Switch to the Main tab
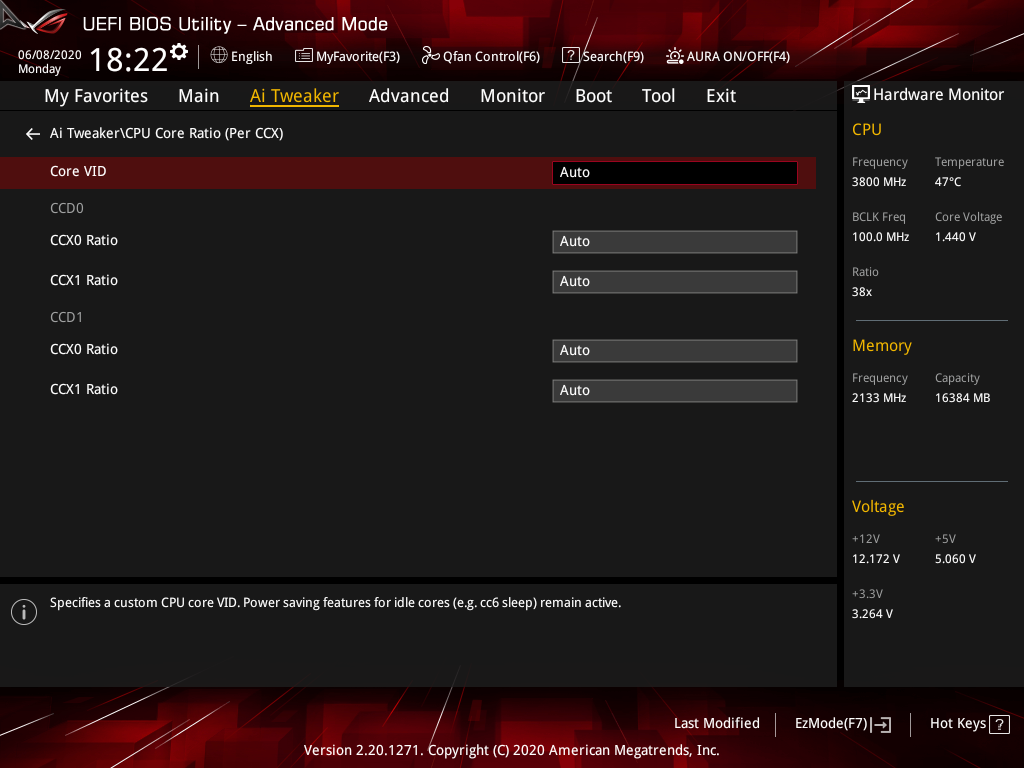This screenshot has width=1024, height=768. (x=199, y=96)
